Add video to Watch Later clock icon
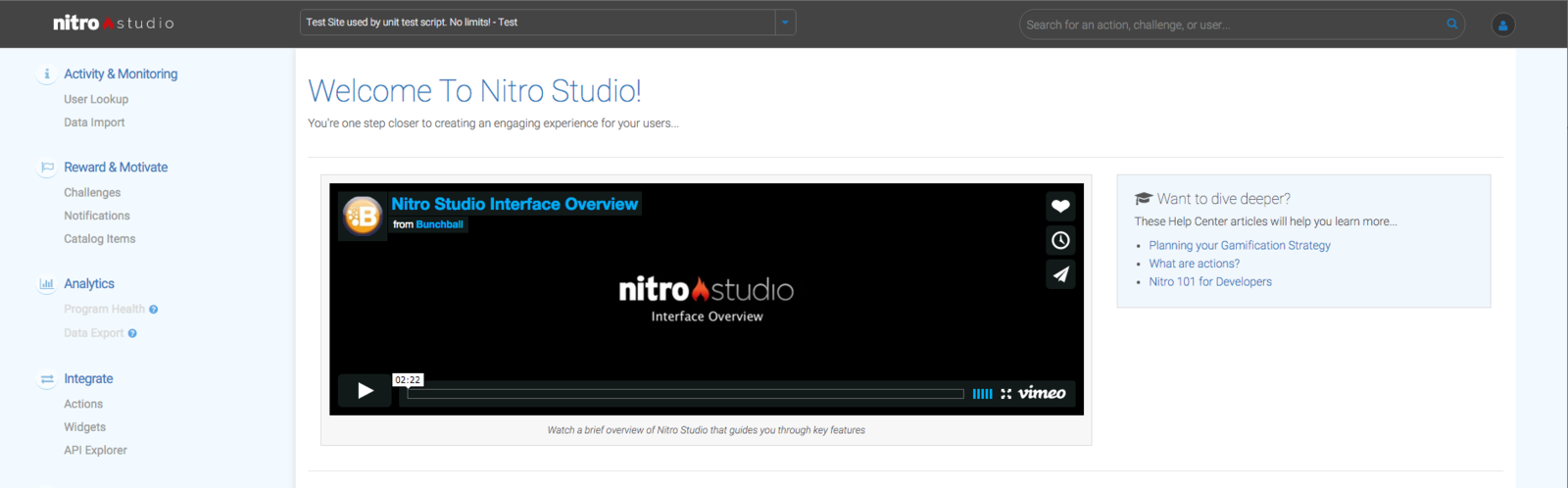1568x488 pixels. [x=1060, y=240]
